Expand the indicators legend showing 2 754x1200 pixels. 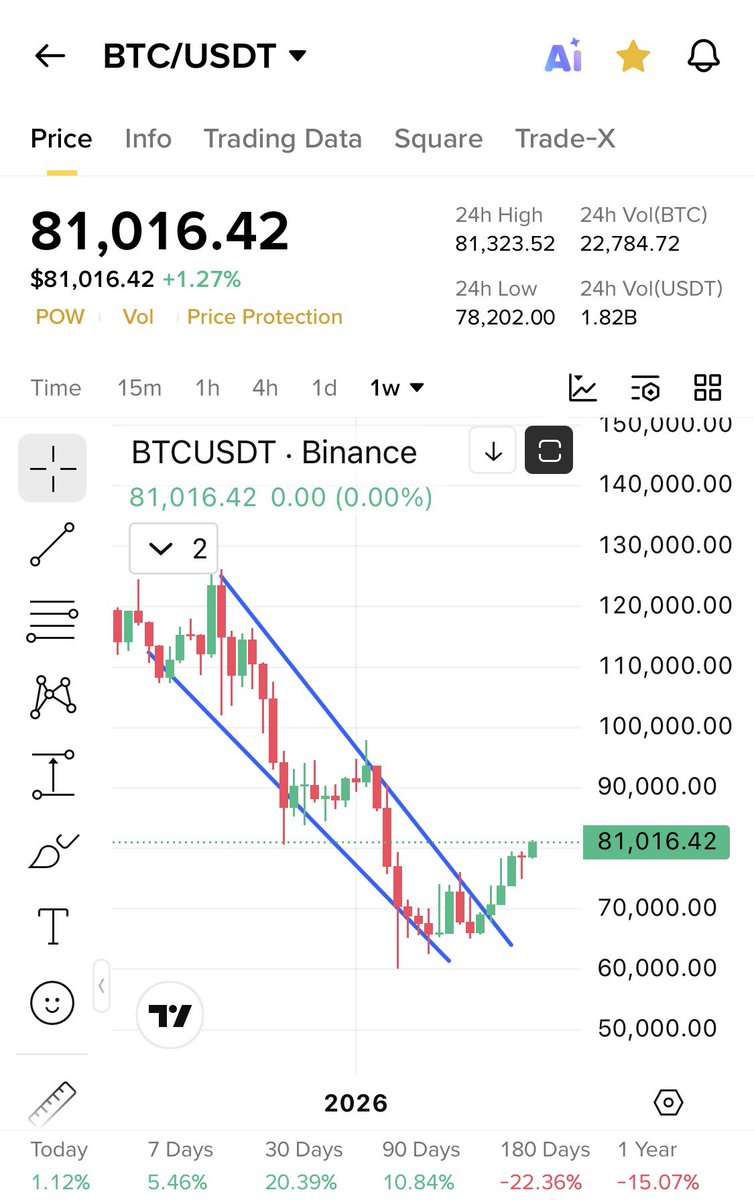tap(173, 548)
